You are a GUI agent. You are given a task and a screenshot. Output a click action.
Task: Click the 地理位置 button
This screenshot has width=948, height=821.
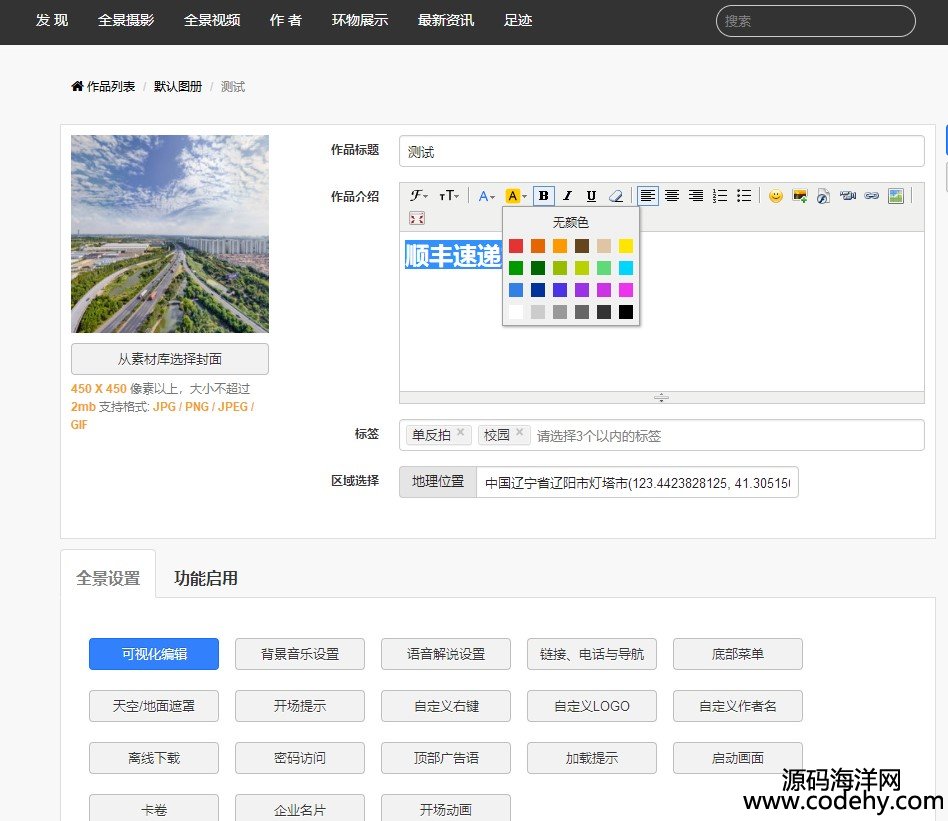[x=438, y=482]
